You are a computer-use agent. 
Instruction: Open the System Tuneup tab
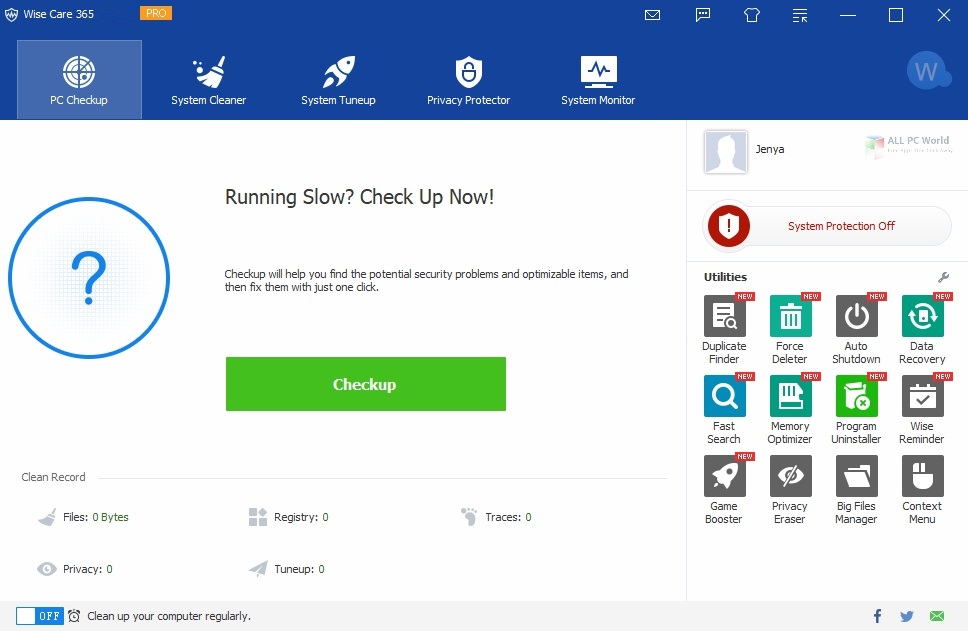coord(338,80)
